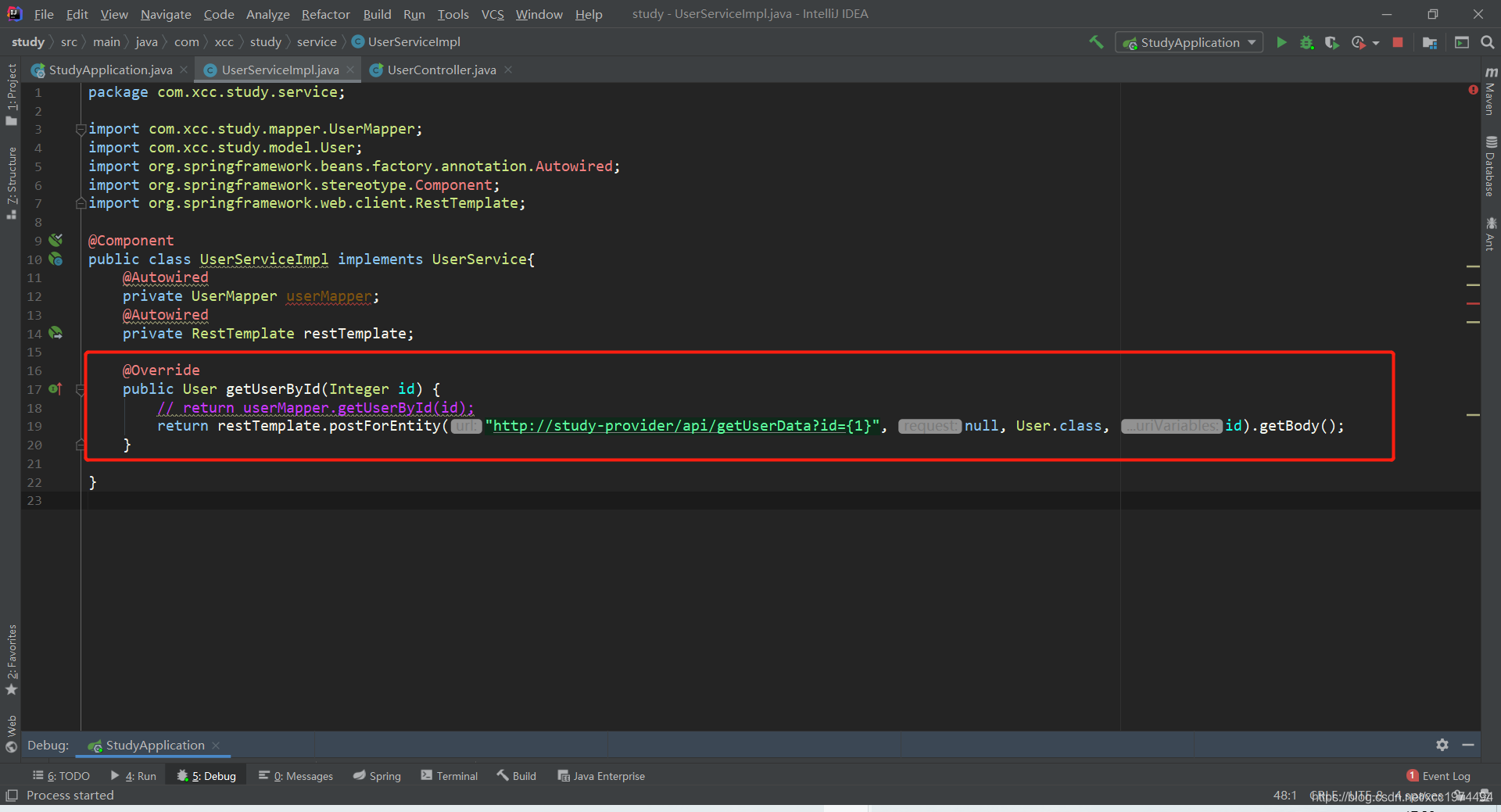Click the Search Everywhere magnifier
Viewport: 1501px width, 812px height.
tap(1488, 42)
